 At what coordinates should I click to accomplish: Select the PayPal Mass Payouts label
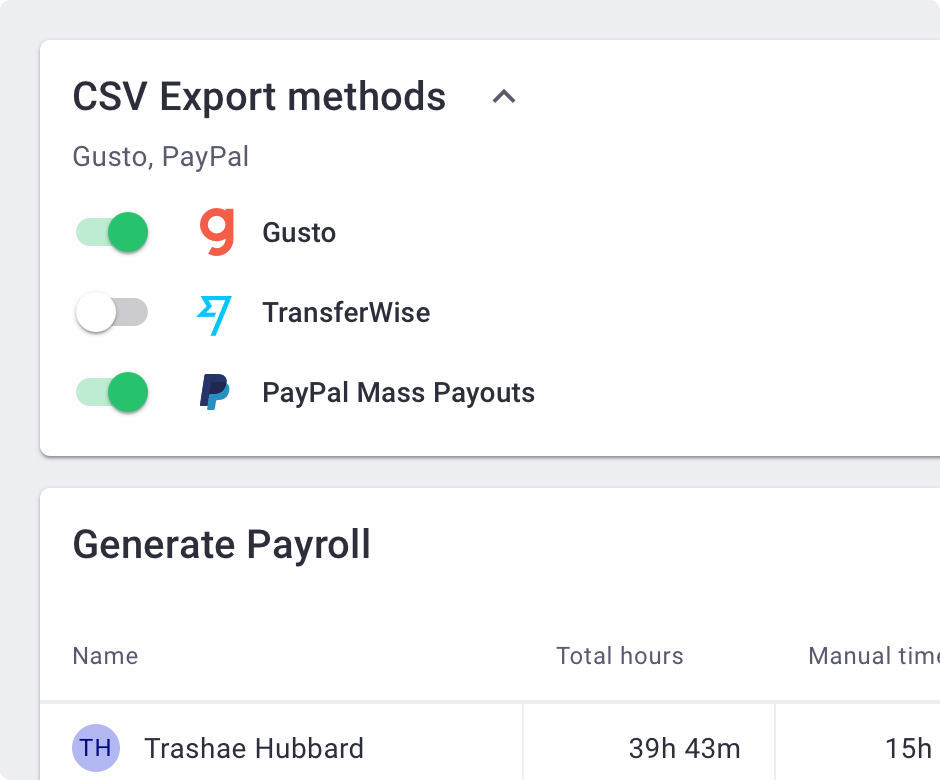point(398,393)
